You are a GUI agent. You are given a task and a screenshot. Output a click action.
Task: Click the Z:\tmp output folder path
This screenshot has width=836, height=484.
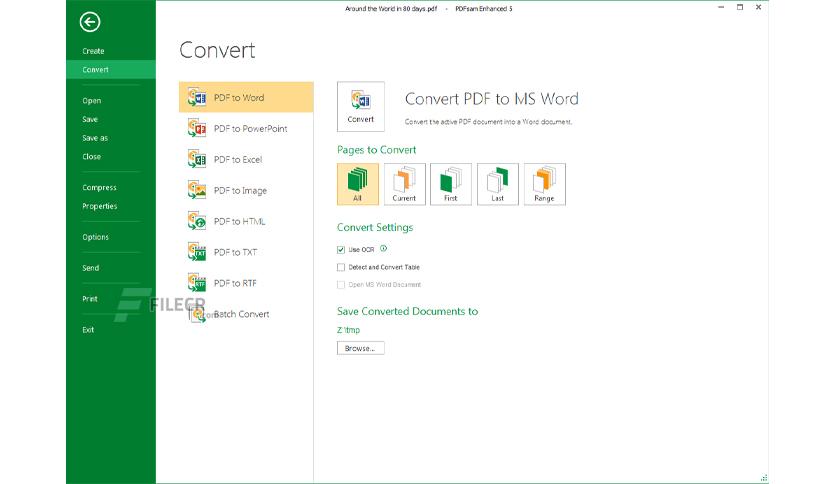click(349, 330)
